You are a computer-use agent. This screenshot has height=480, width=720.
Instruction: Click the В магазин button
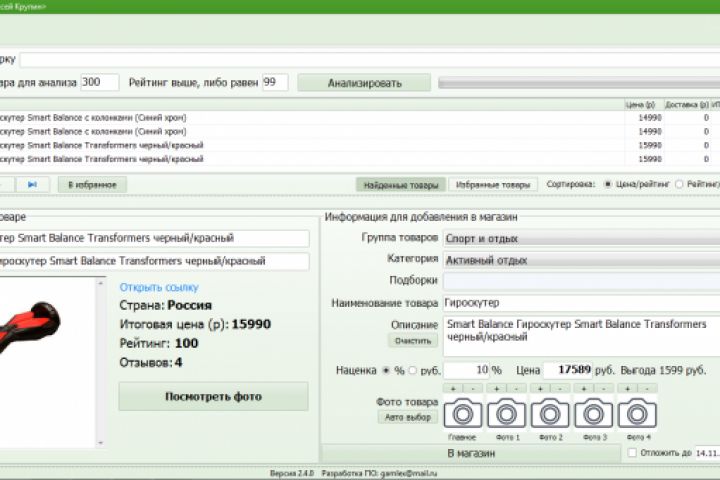471,453
